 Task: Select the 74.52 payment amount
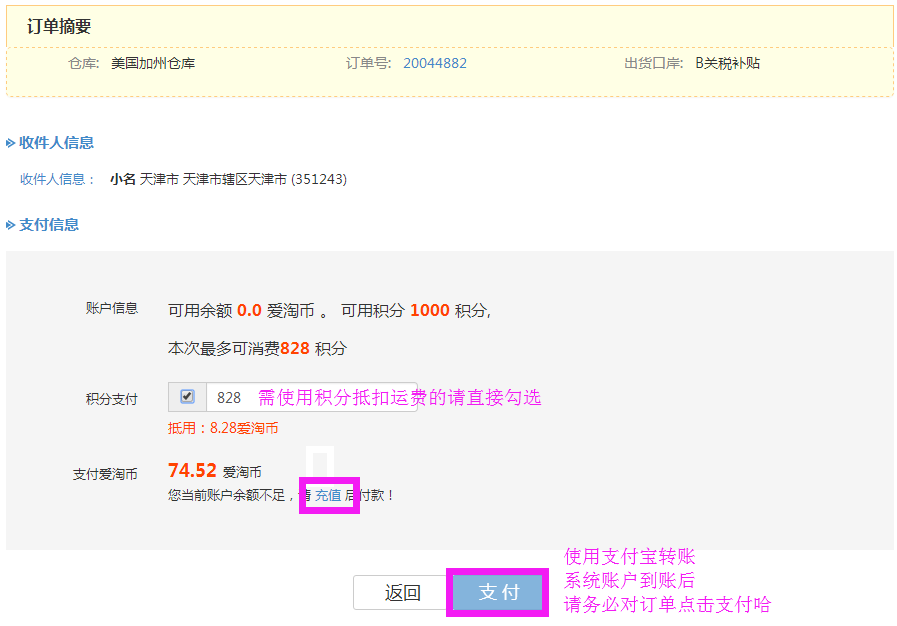tap(192, 470)
